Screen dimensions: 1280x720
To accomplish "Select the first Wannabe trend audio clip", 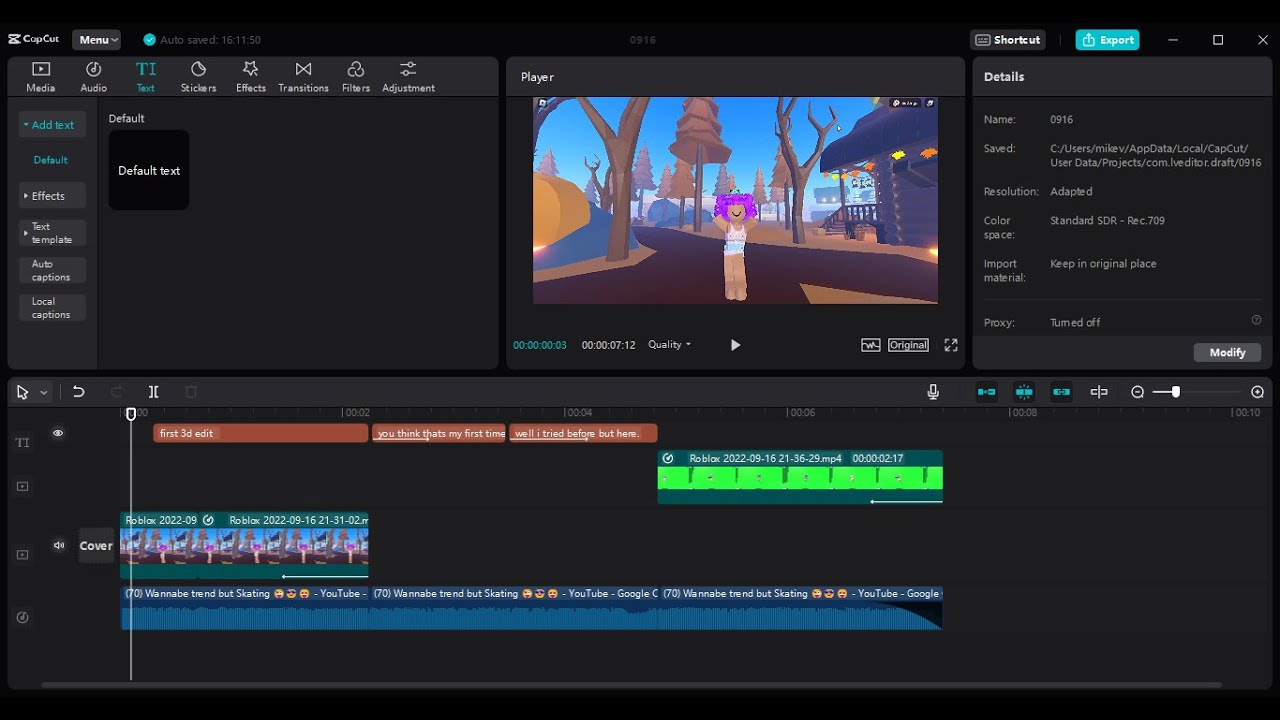I will (x=245, y=607).
